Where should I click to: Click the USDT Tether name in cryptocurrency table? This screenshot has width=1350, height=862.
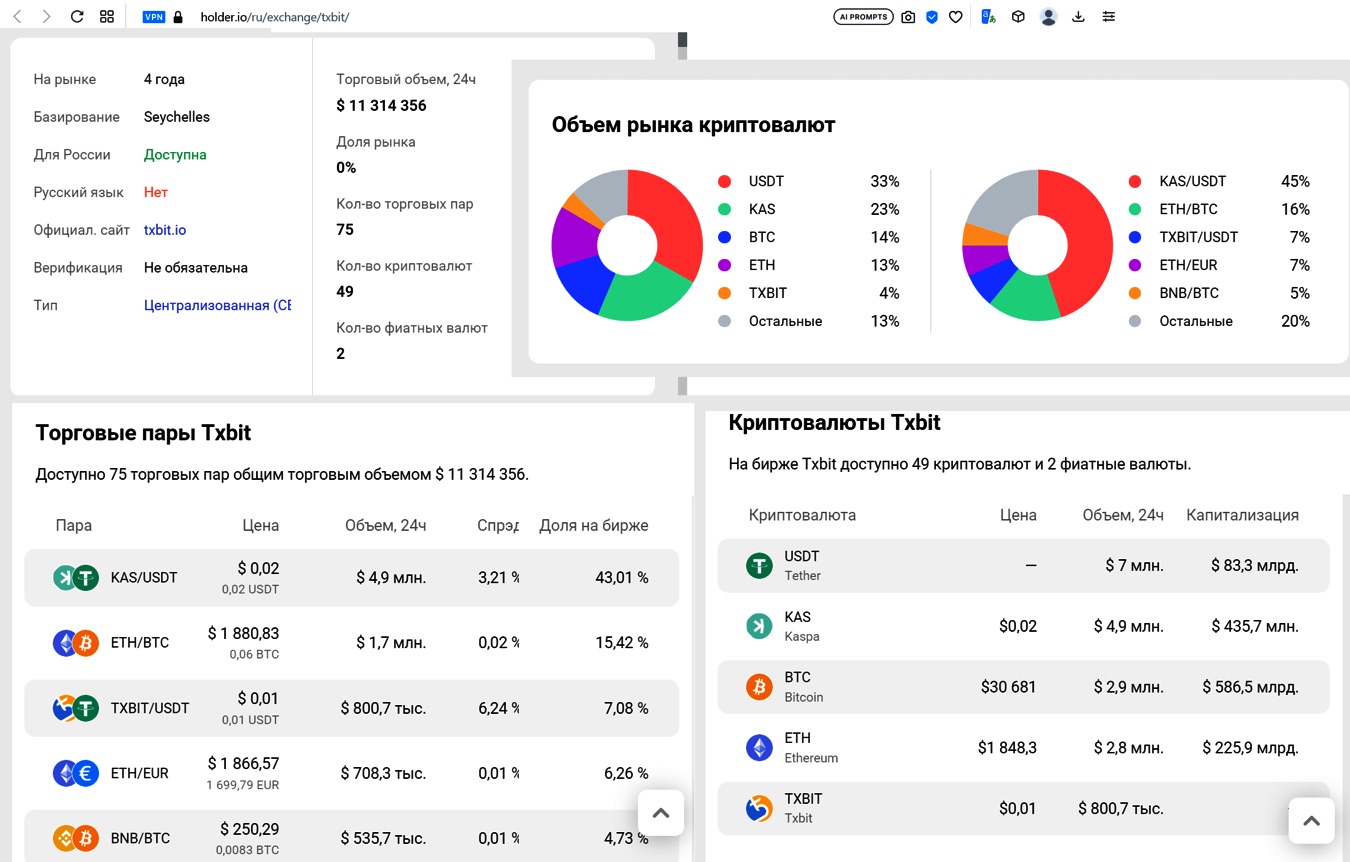pyautogui.click(x=803, y=565)
